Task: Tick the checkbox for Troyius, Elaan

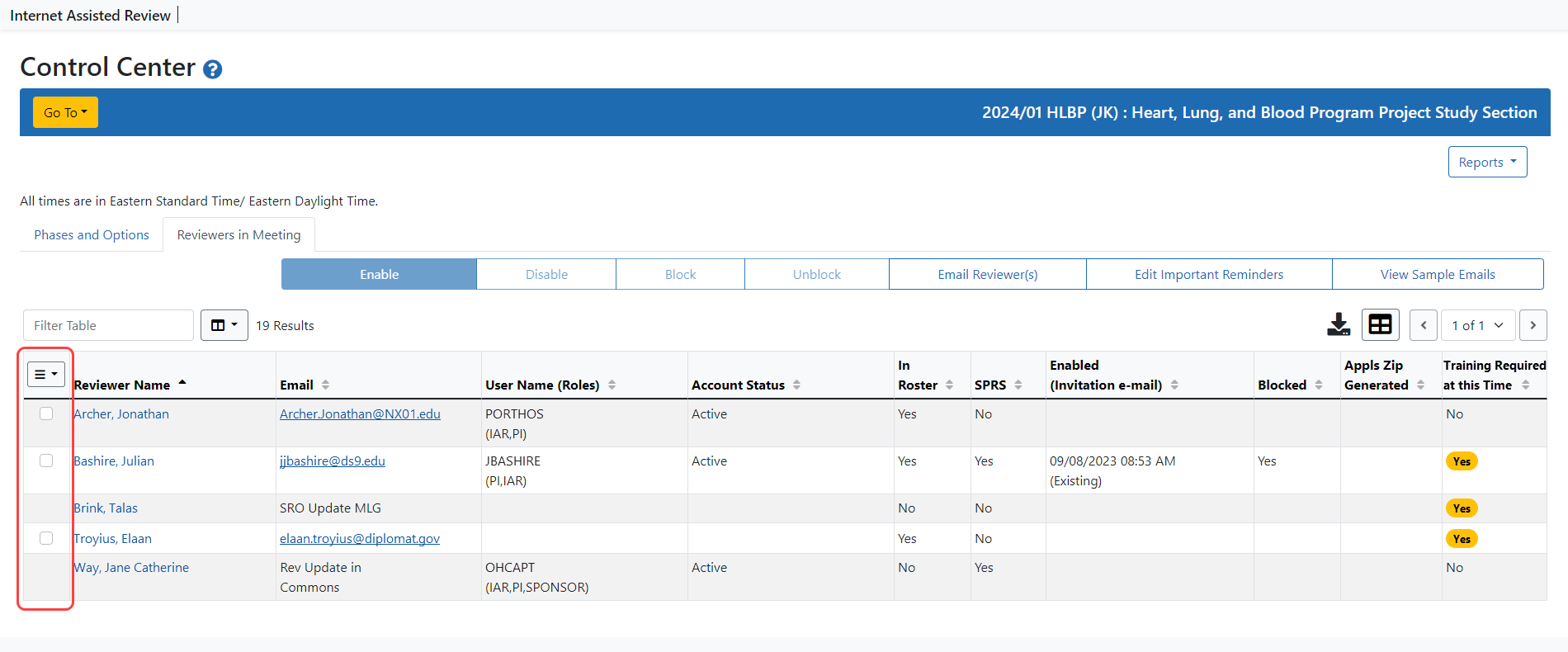Action: (46, 538)
